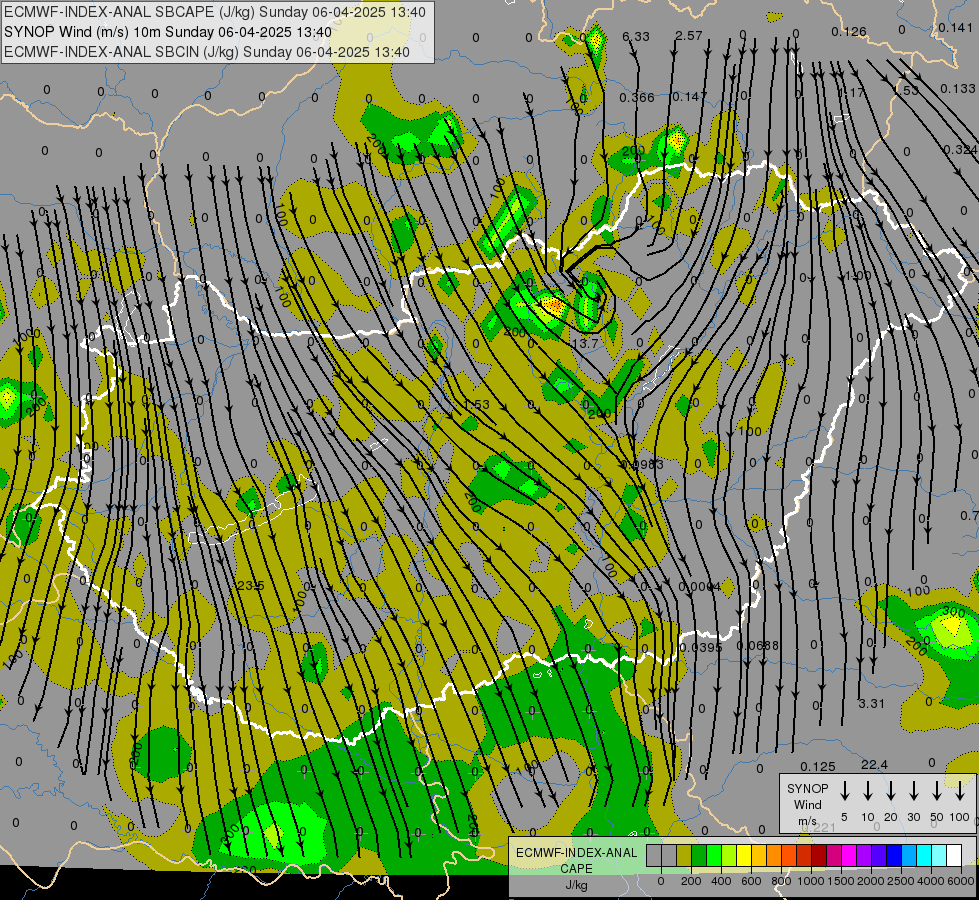Click the 'SYNOP' wind legend label
Image resolution: width=979 pixels, height=900 pixels.
807,788
